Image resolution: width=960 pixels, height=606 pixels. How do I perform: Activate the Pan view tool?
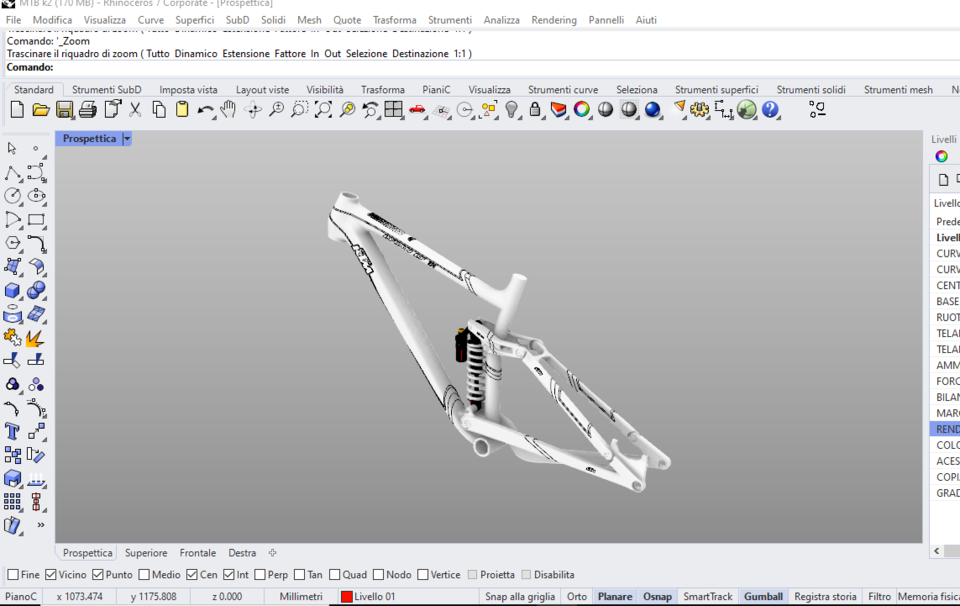(227, 110)
